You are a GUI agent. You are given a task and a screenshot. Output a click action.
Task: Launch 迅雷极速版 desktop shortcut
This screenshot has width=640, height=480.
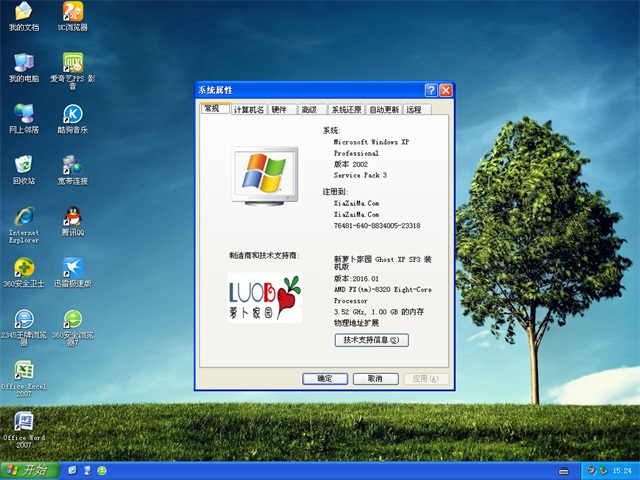73,268
